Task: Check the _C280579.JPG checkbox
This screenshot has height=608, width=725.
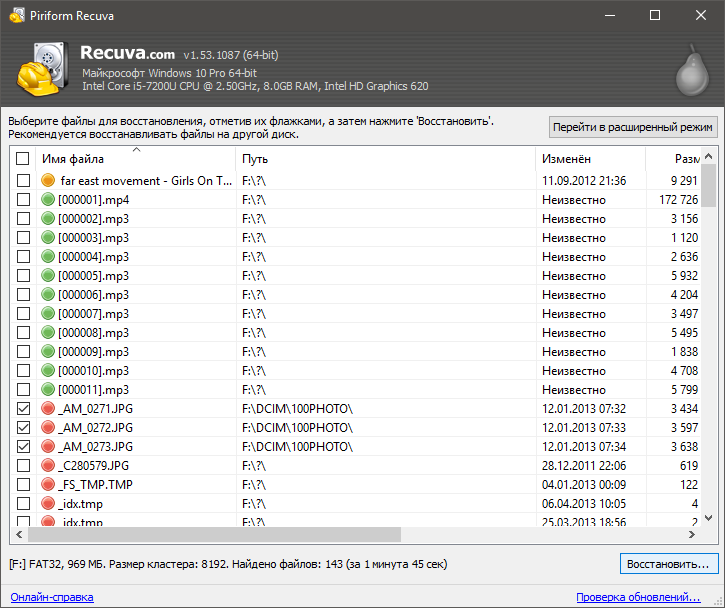Action: pos(23,465)
